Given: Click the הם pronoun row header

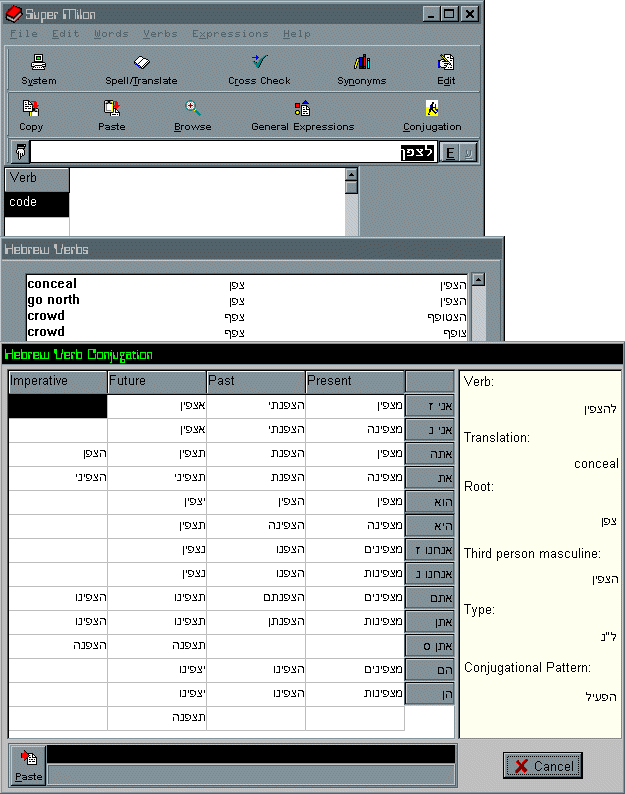Looking at the screenshot, I should point(429,670).
